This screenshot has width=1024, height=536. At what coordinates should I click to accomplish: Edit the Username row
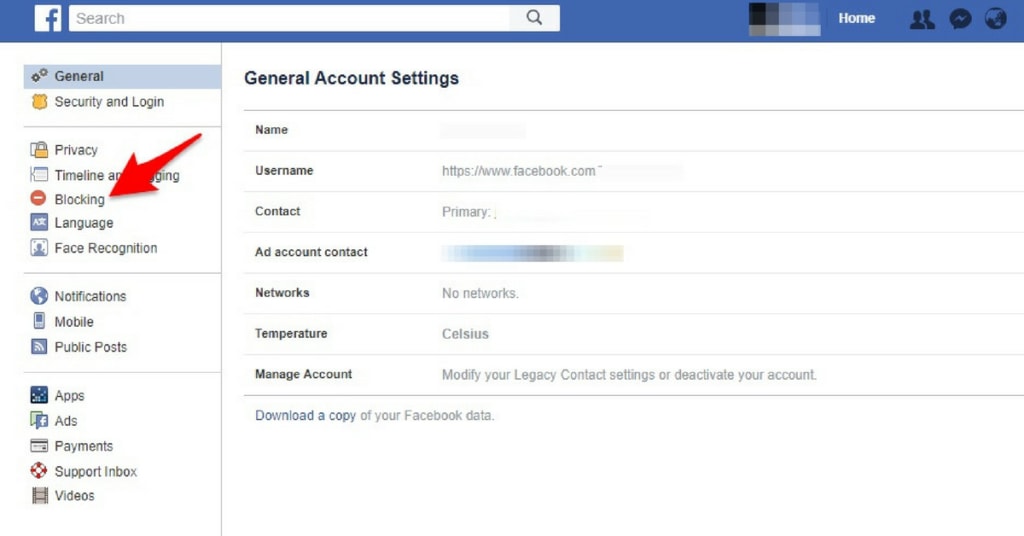633,171
